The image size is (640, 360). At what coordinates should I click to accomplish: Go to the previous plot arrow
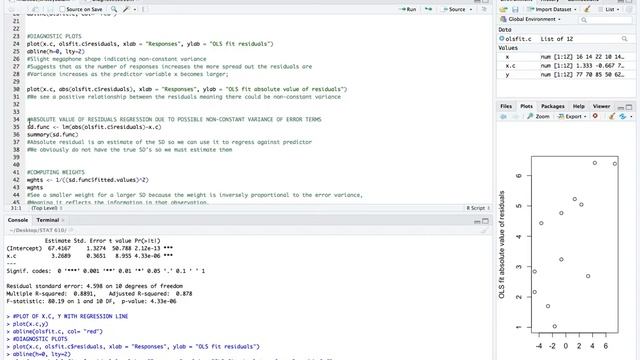(x=504, y=117)
